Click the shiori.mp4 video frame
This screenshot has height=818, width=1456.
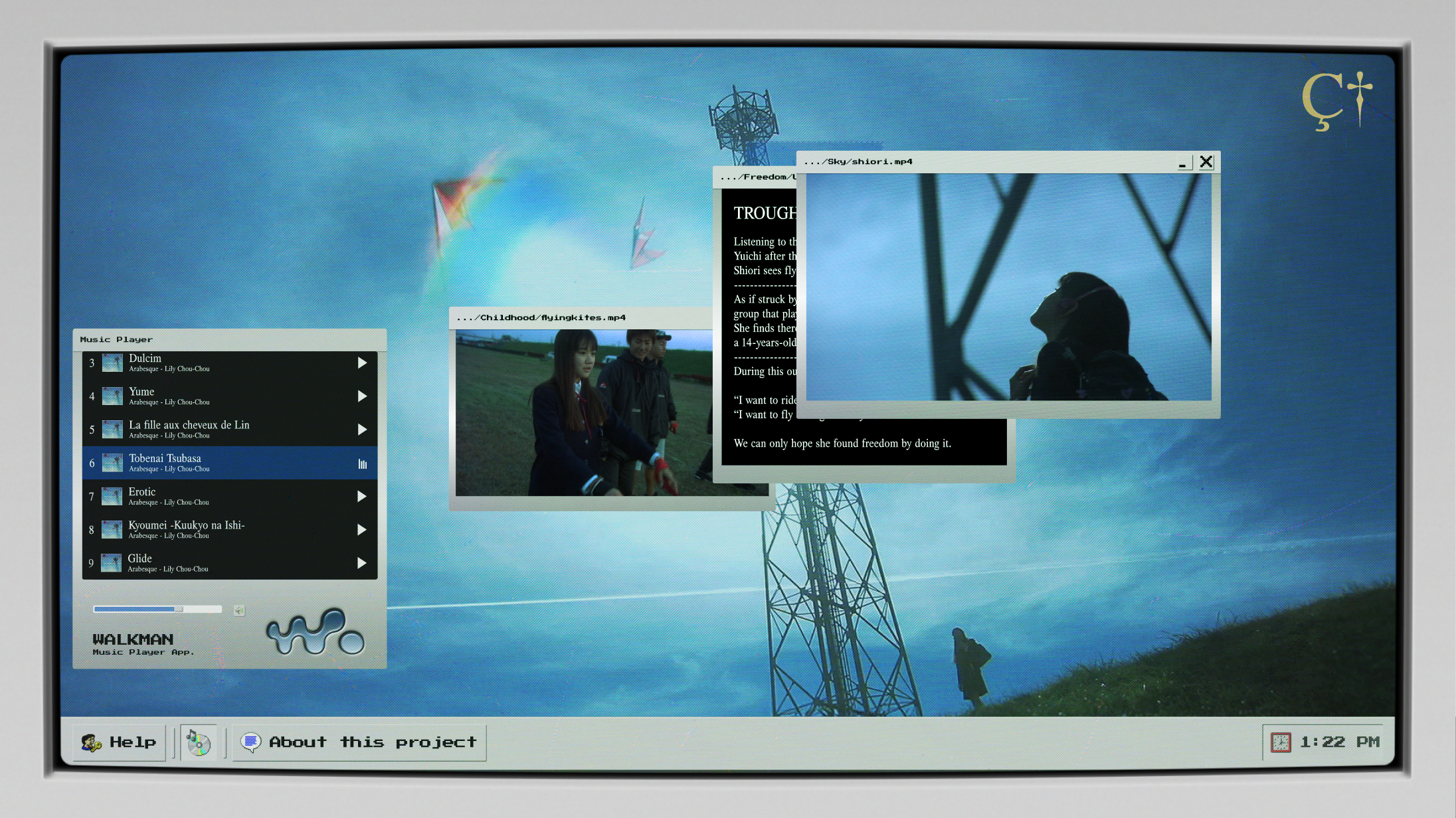(x=1008, y=287)
